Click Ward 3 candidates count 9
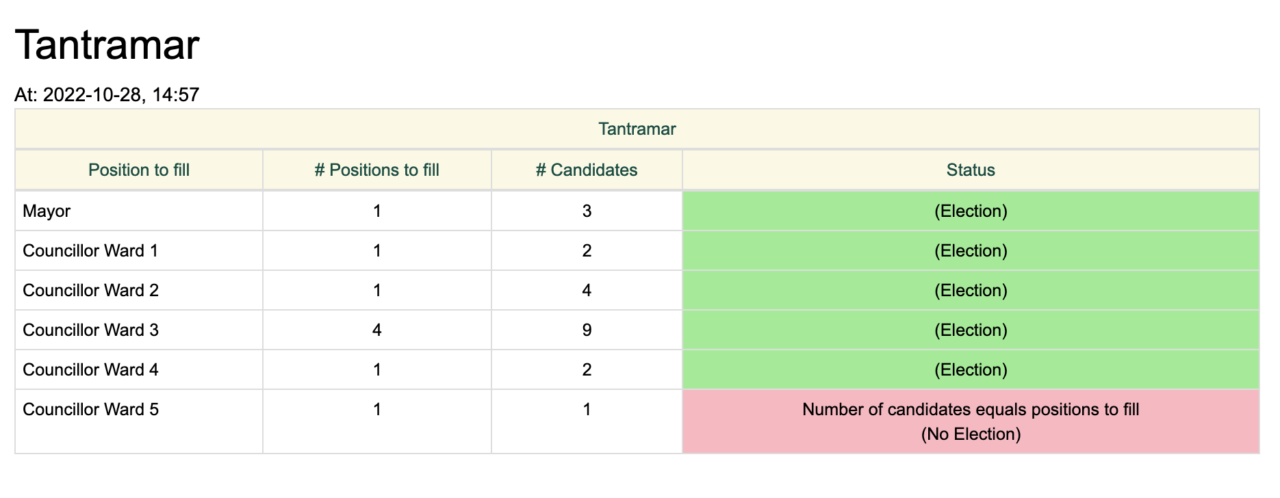The width and height of the screenshot is (1280, 498). 587,330
